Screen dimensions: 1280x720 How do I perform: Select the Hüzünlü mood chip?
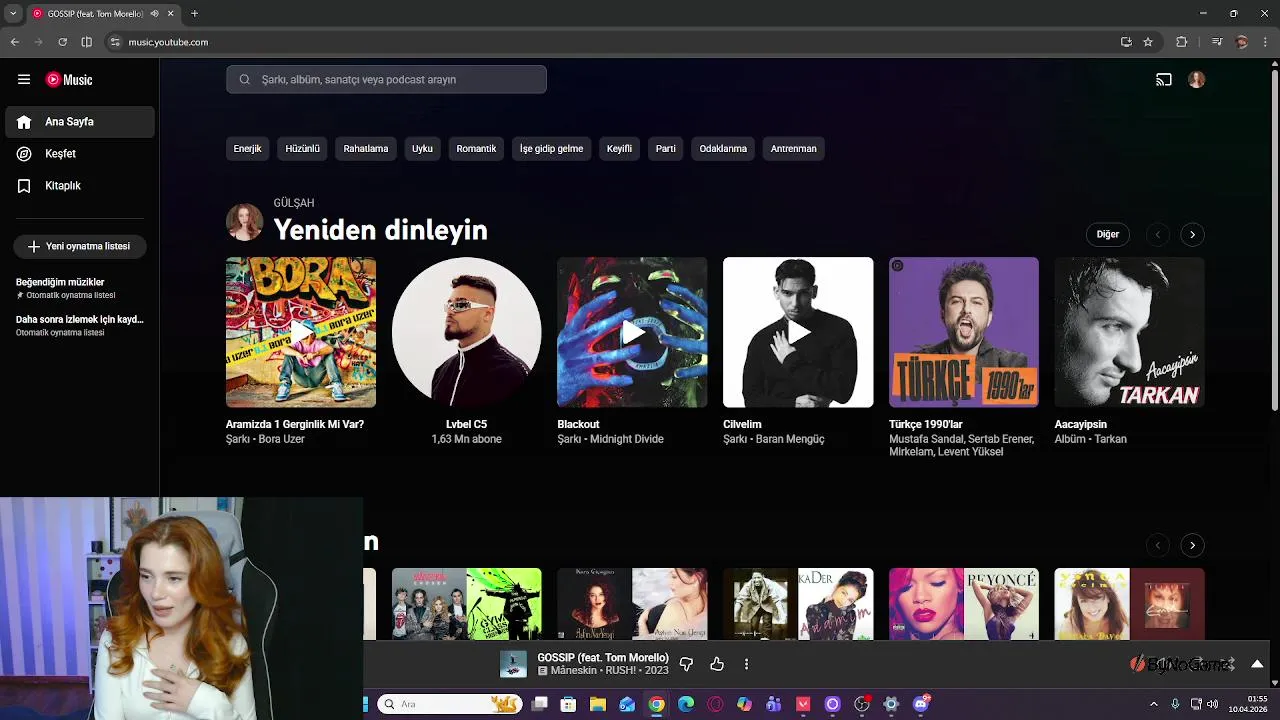pyautogui.click(x=302, y=148)
